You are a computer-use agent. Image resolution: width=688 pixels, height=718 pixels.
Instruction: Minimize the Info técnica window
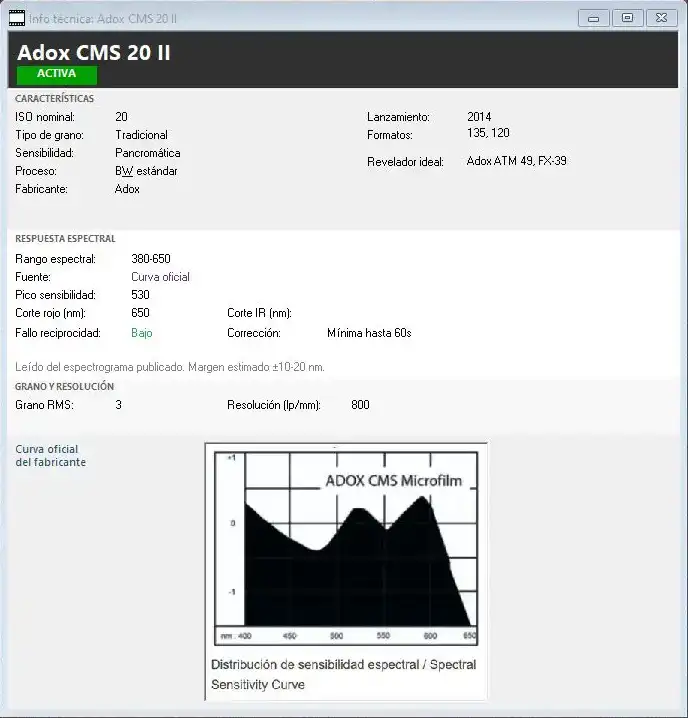pyautogui.click(x=594, y=18)
